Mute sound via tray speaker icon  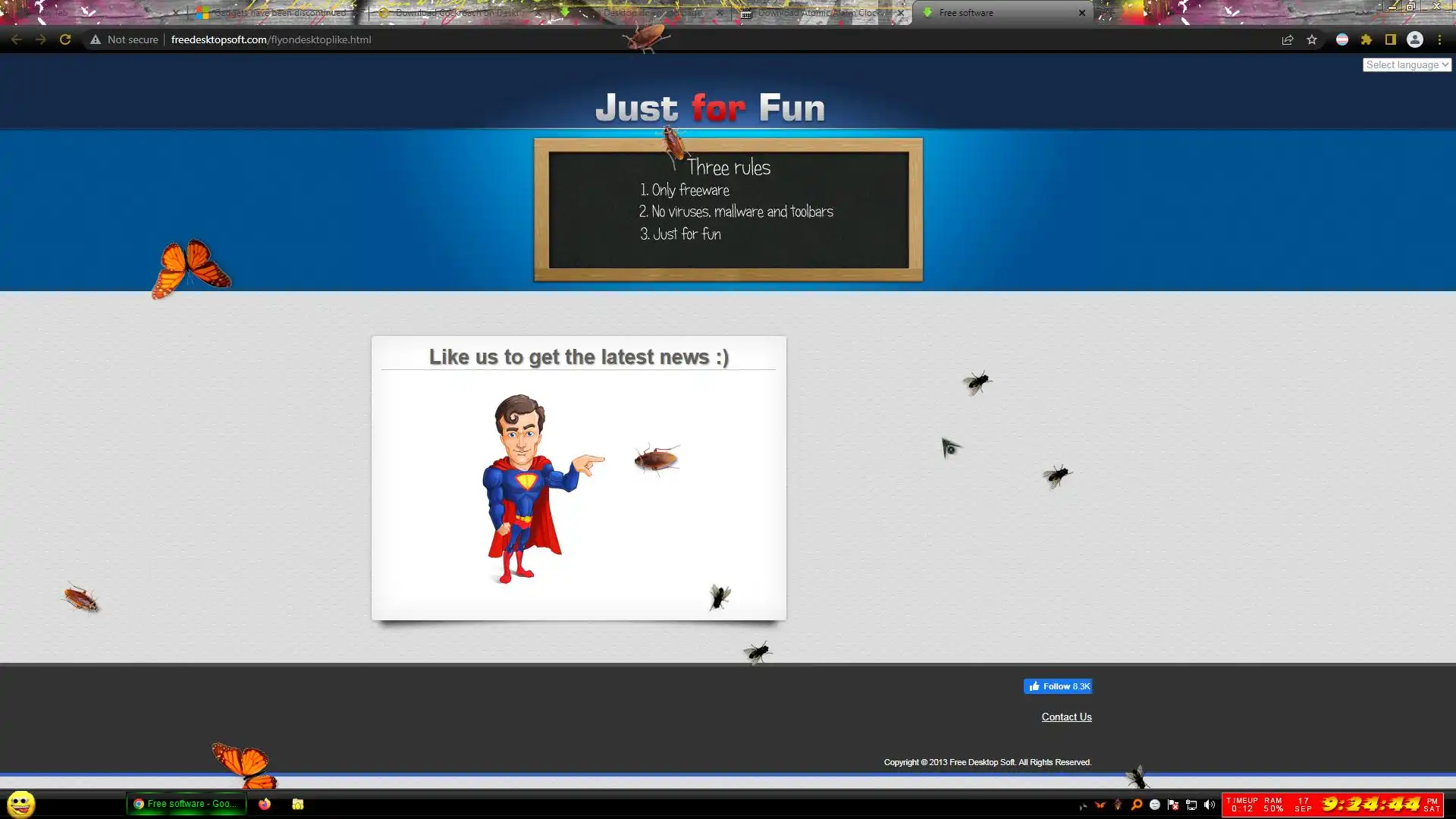(1210, 805)
